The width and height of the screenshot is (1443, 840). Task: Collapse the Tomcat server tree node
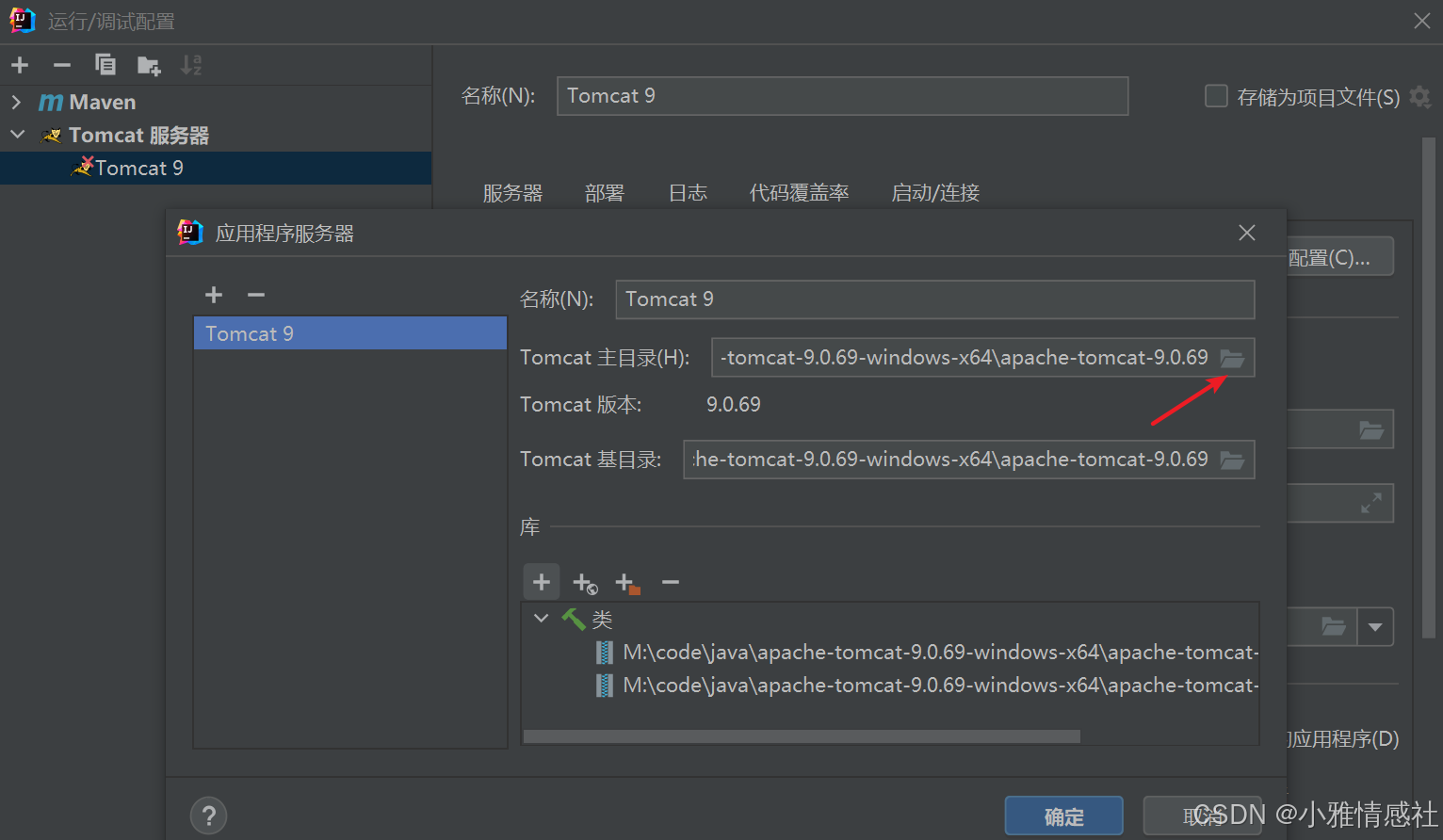click(17, 135)
